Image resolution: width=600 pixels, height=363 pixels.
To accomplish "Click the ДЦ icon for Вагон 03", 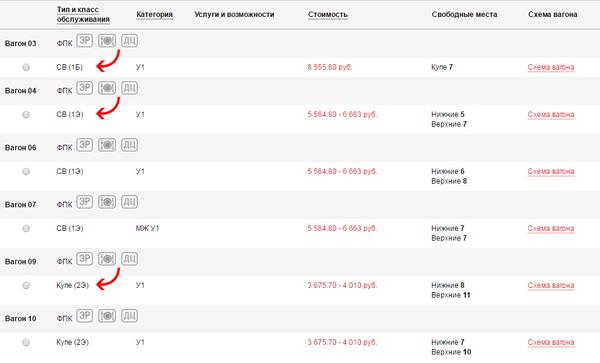I will pos(129,40).
